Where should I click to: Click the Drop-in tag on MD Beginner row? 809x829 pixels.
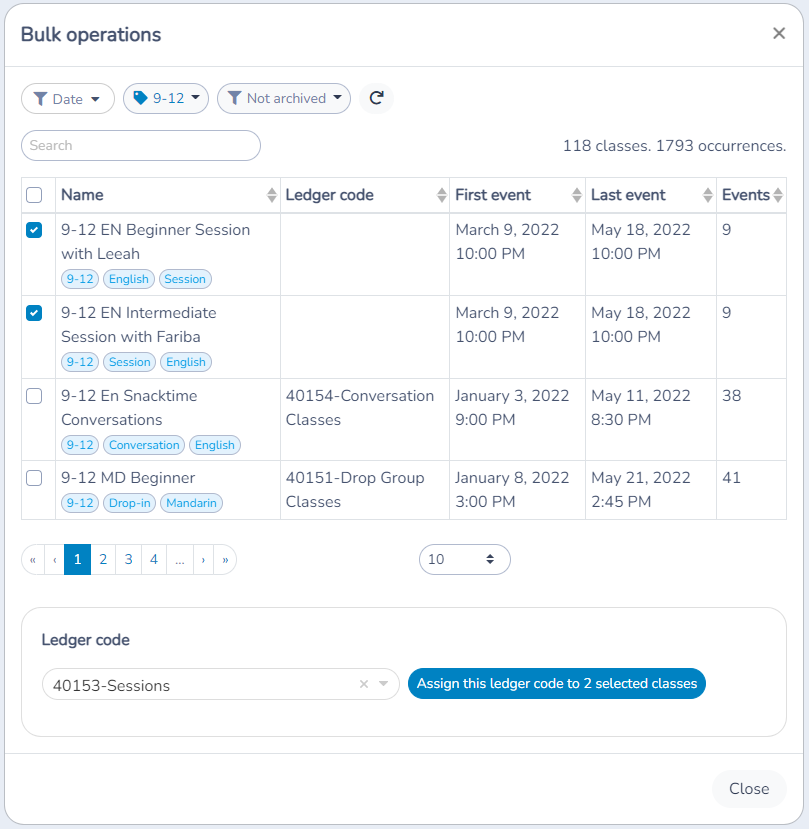point(130,503)
